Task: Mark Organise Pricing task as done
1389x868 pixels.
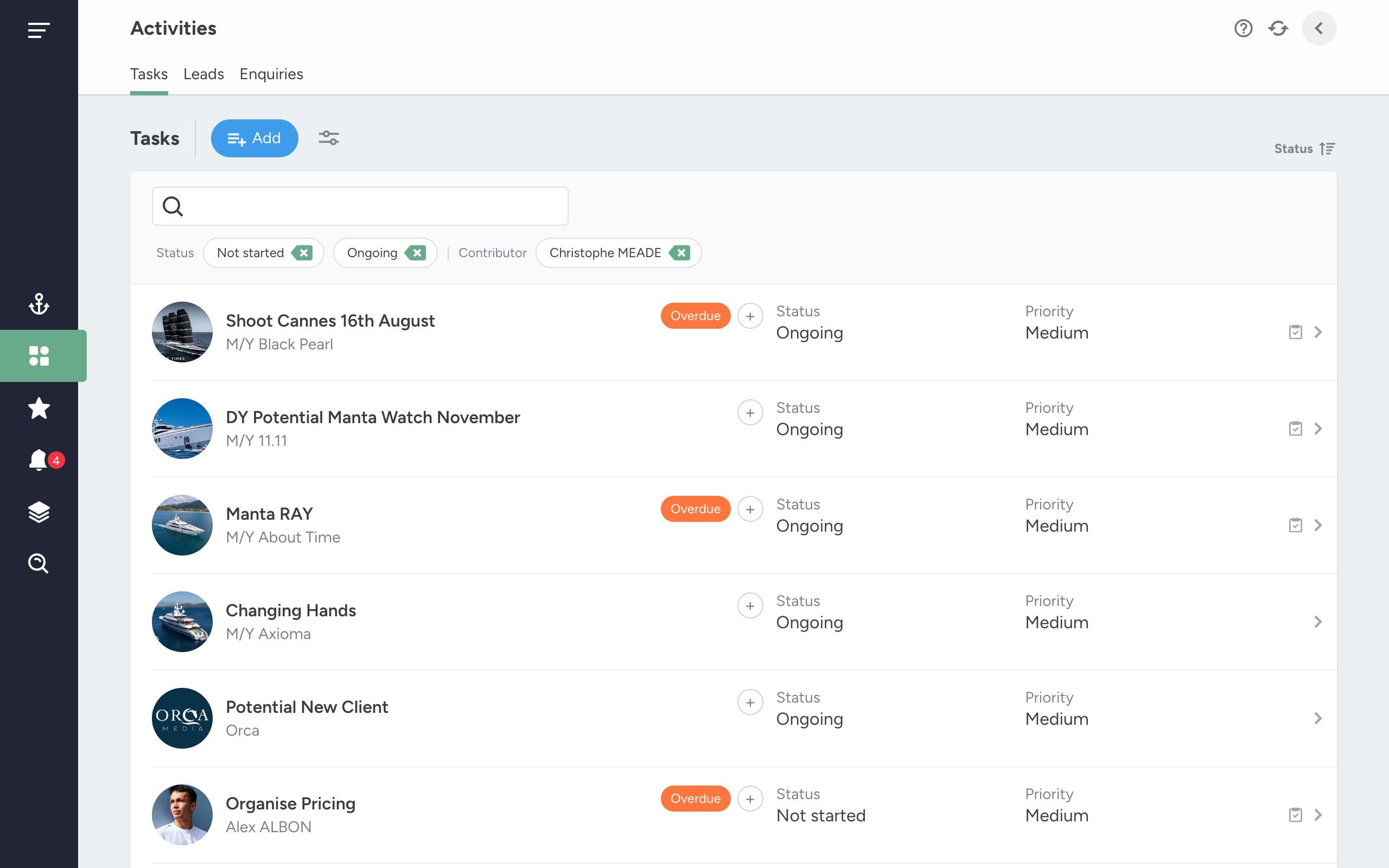Action: coord(1296,815)
